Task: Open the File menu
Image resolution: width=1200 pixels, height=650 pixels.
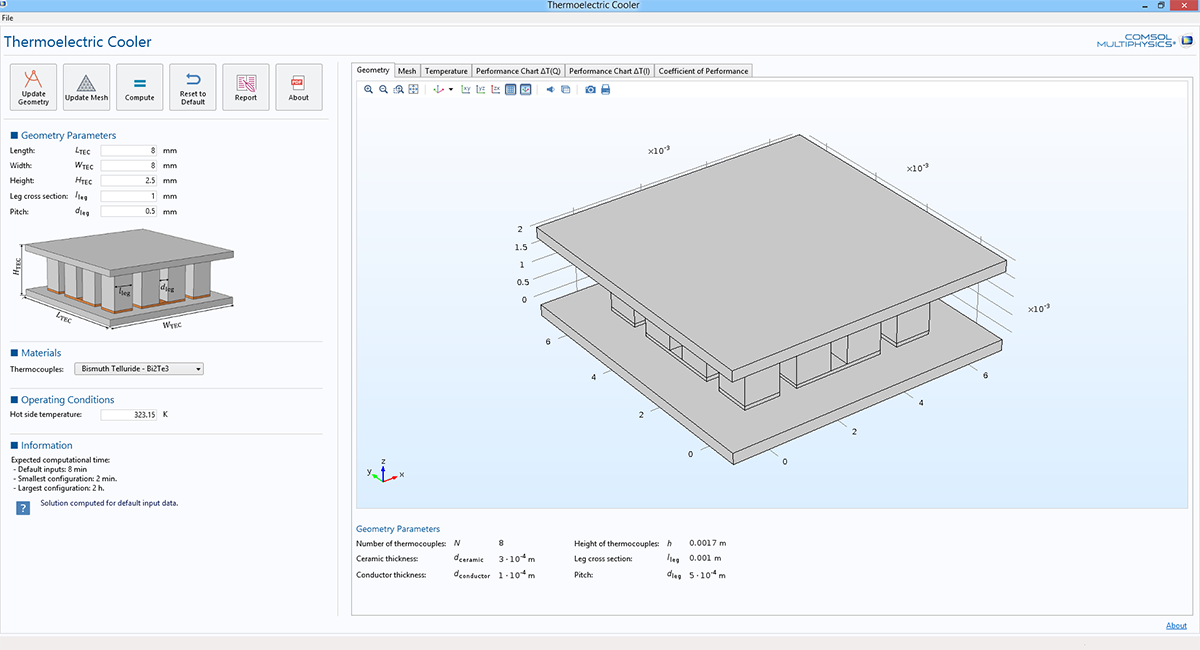Action: click(8, 18)
